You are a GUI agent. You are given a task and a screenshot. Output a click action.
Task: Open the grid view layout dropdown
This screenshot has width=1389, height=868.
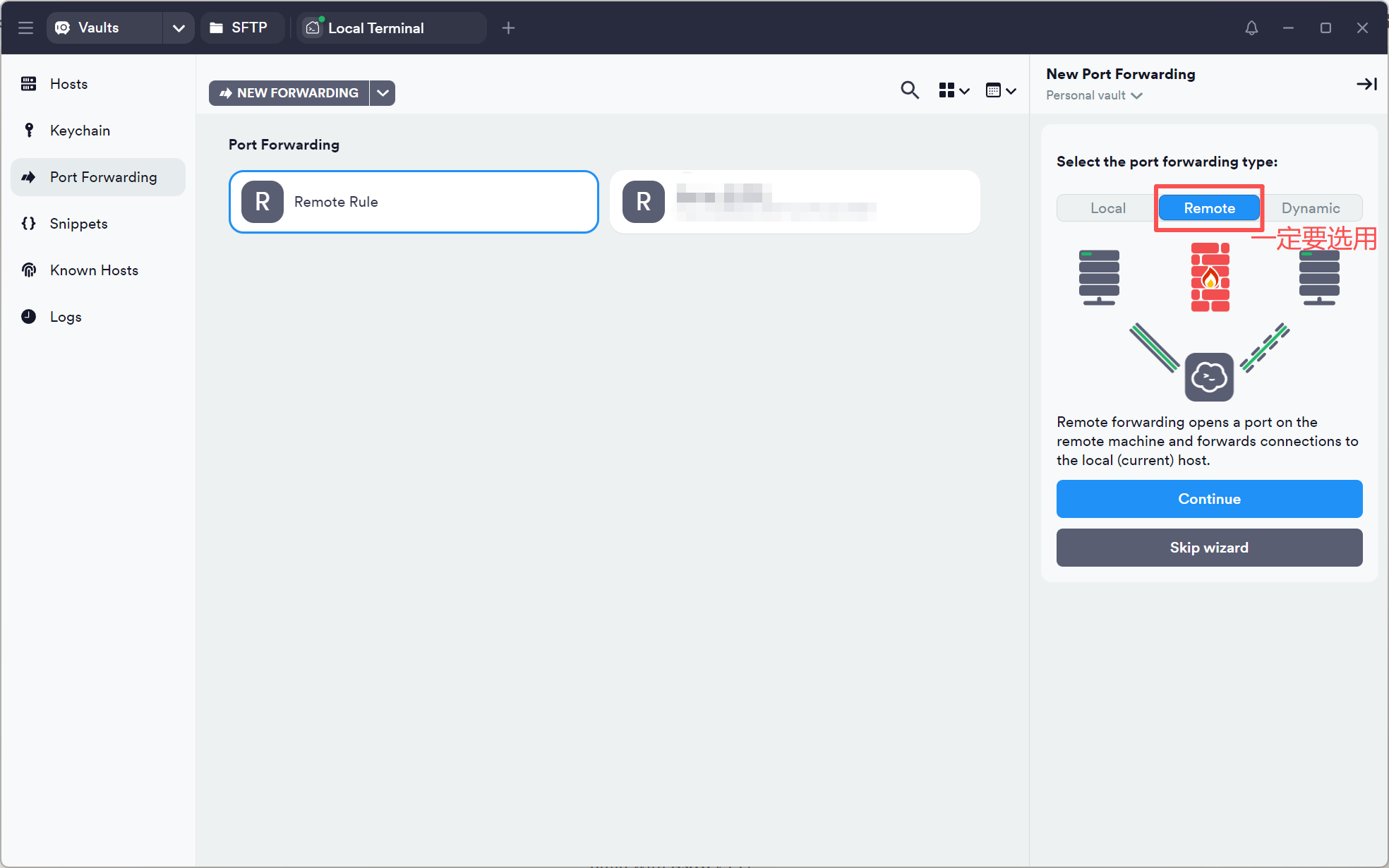point(954,90)
